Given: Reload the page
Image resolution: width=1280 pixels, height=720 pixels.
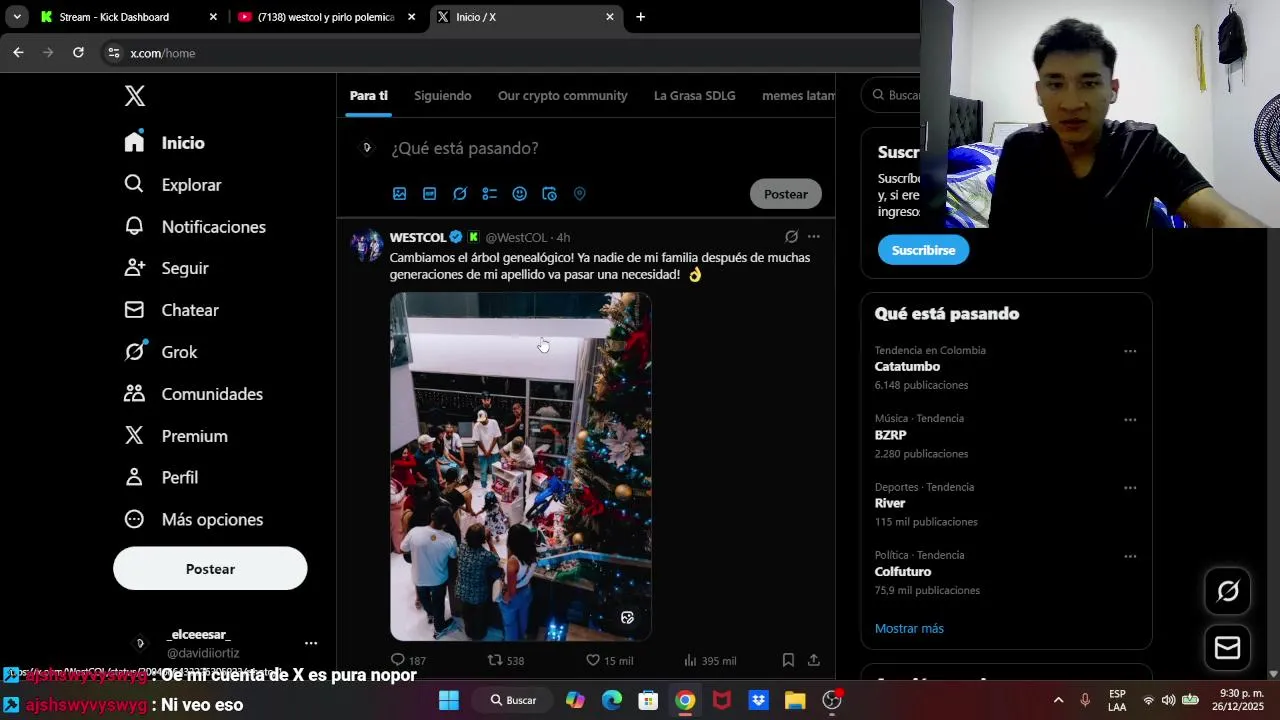Looking at the screenshot, I should point(78,53).
